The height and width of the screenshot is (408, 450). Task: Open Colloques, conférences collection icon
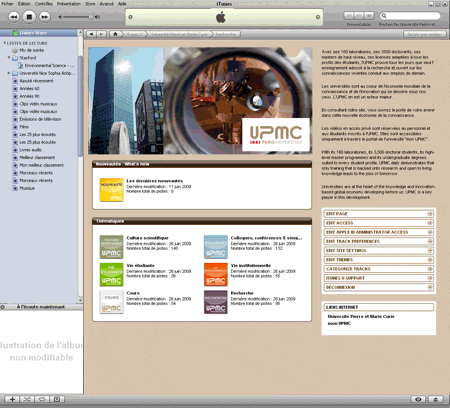216,247
